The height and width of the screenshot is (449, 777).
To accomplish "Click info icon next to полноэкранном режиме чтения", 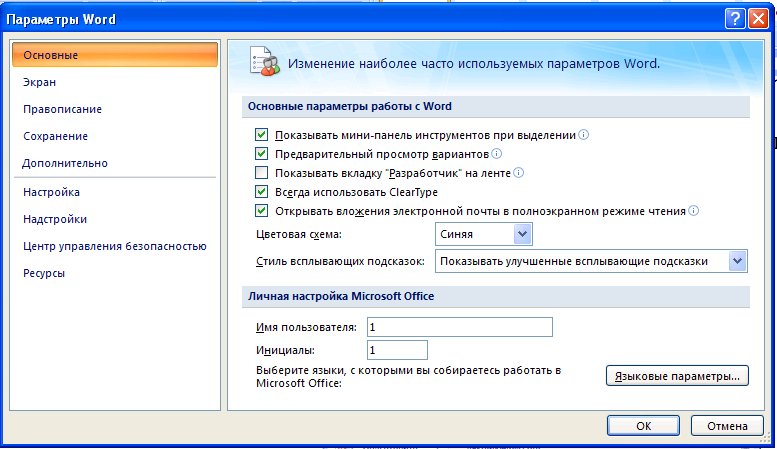I will click(x=694, y=211).
